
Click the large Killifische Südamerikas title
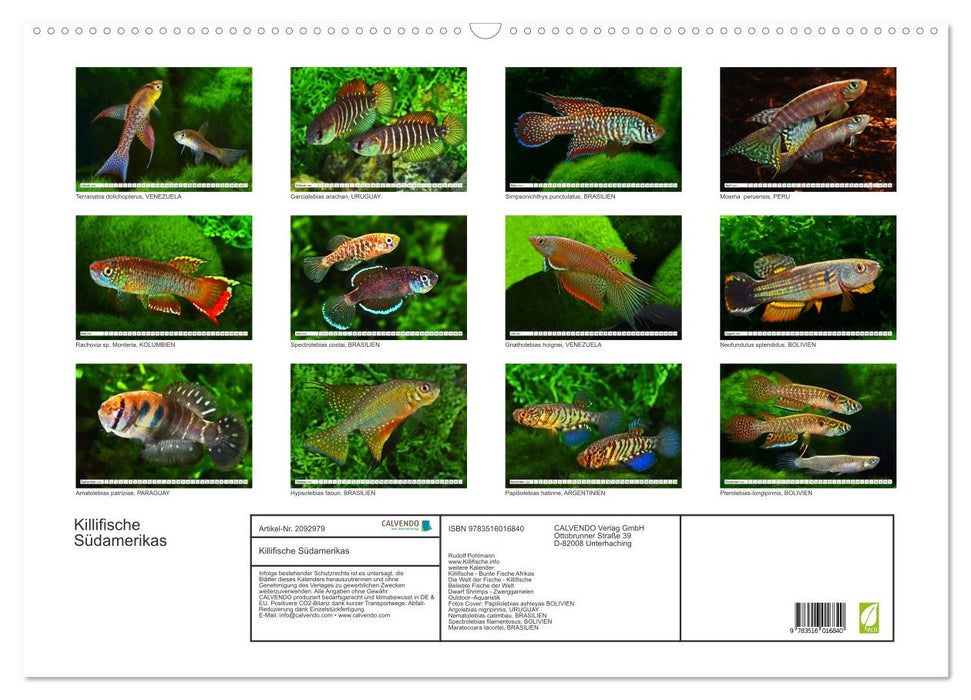[x=120, y=533]
